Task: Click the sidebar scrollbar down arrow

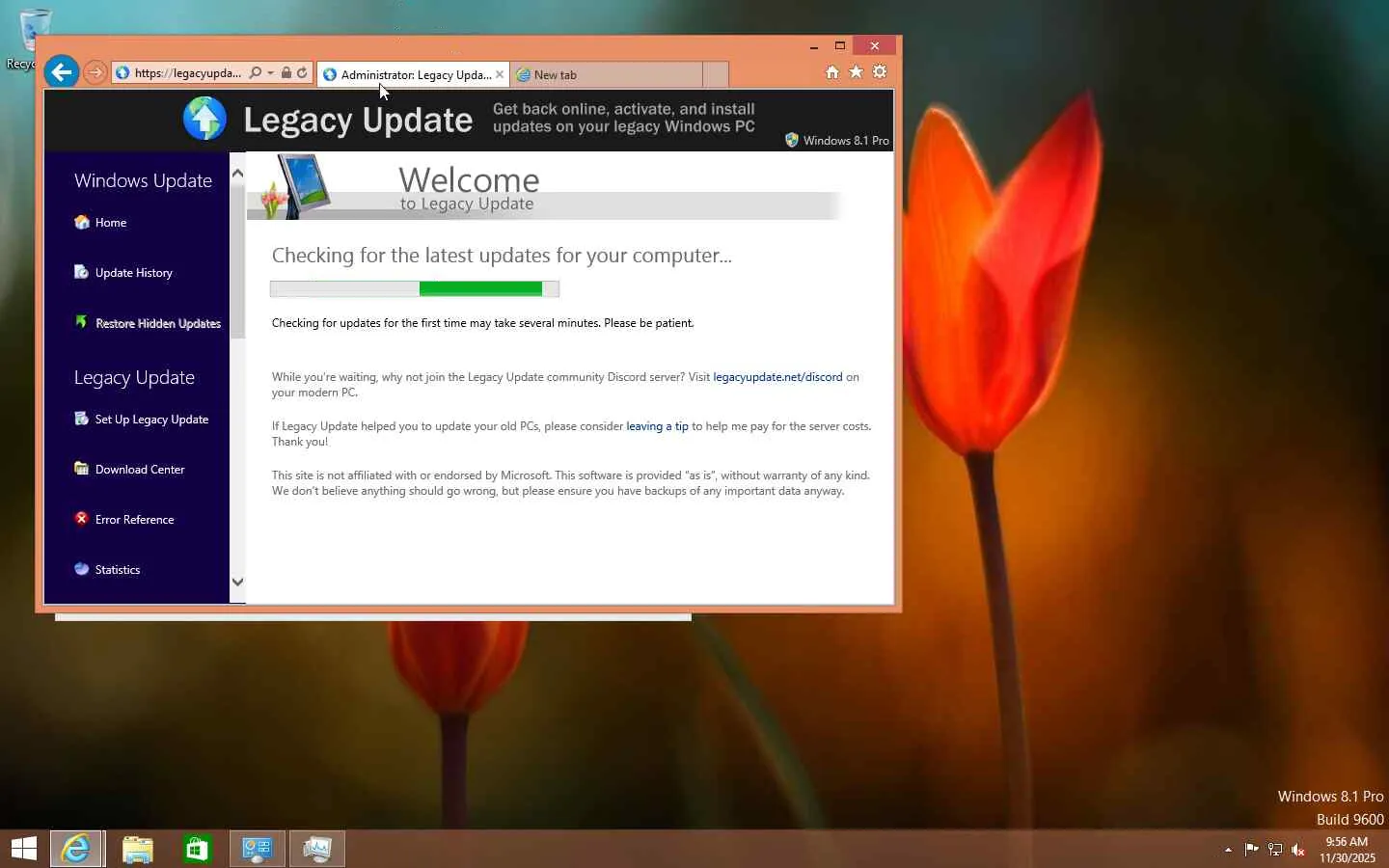Action: [x=237, y=583]
